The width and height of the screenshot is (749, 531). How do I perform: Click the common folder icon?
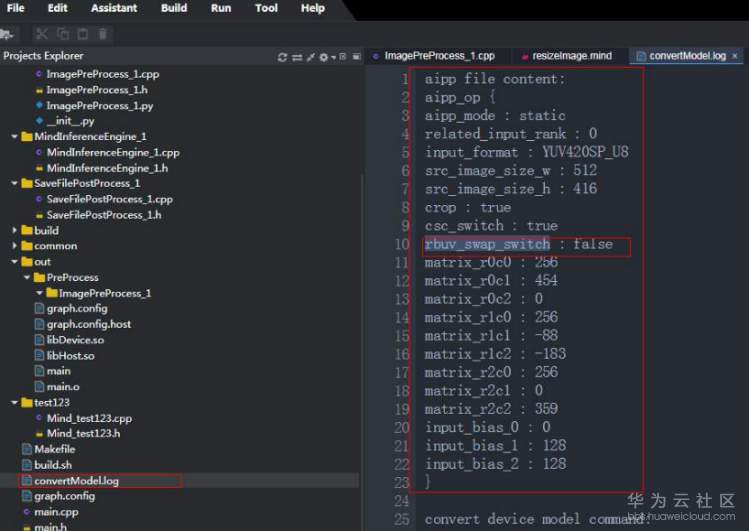click(27, 246)
